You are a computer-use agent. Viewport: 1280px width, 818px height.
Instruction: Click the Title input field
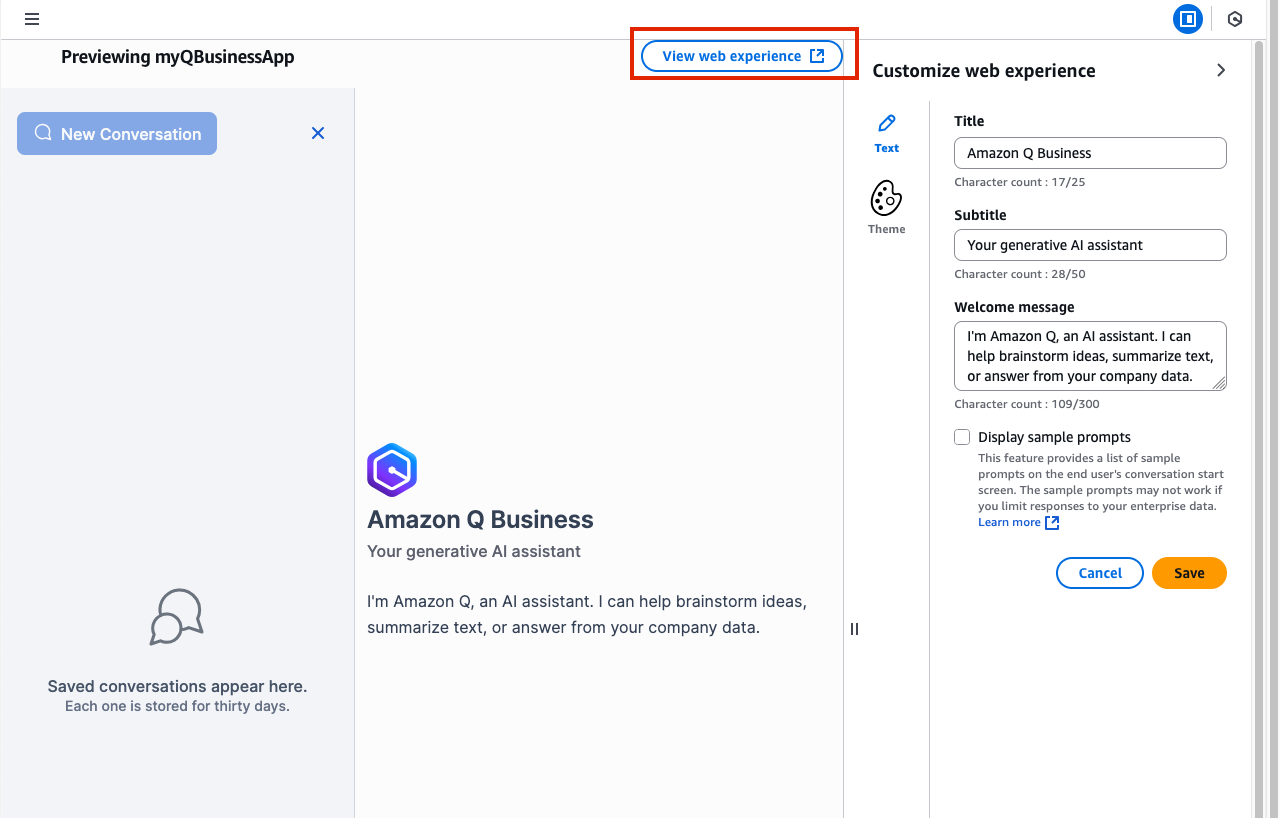(x=1090, y=153)
